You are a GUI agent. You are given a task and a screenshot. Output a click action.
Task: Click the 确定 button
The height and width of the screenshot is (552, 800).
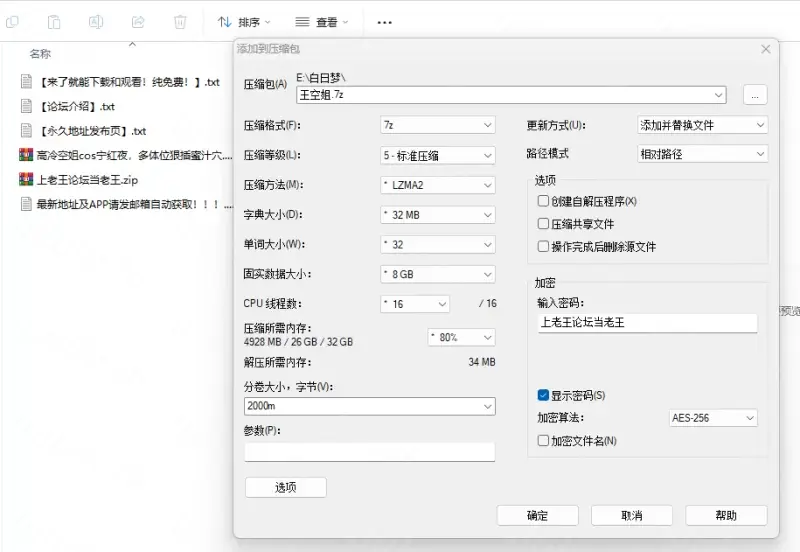click(x=537, y=515)
